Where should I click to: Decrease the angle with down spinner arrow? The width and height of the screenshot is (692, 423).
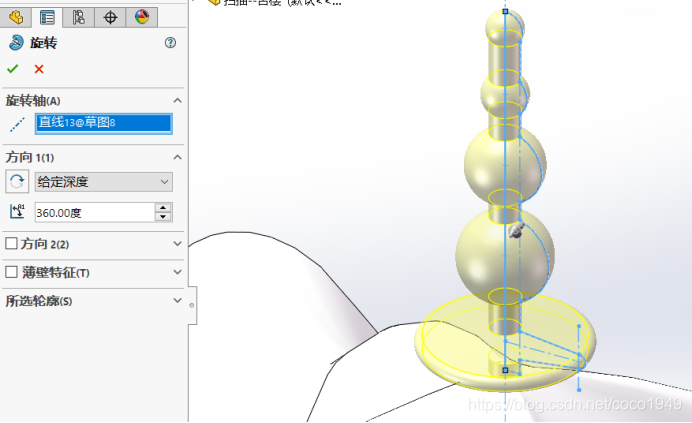click(163, 217)
